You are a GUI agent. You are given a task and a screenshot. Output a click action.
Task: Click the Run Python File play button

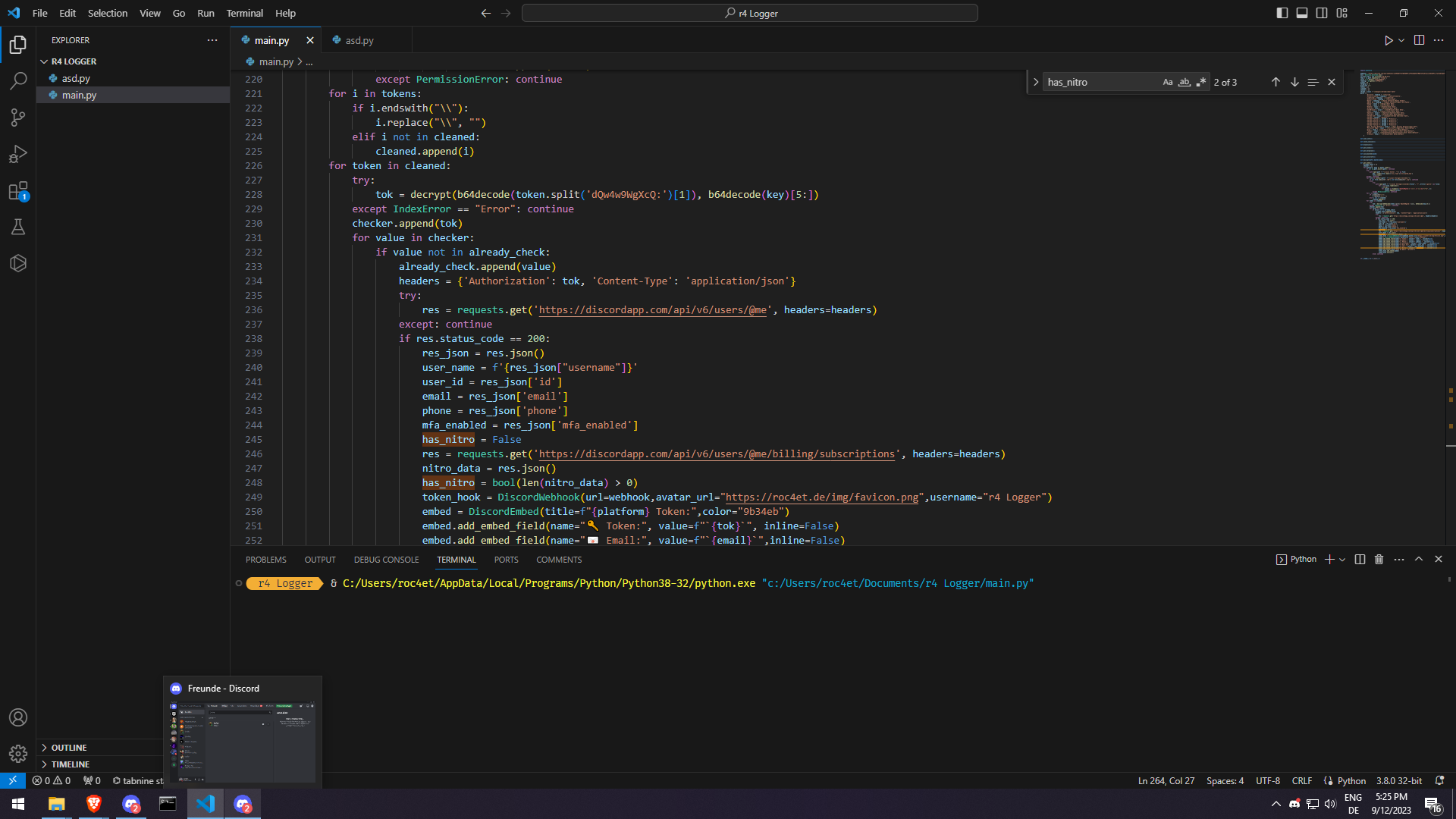click(x=1388, y=40)
